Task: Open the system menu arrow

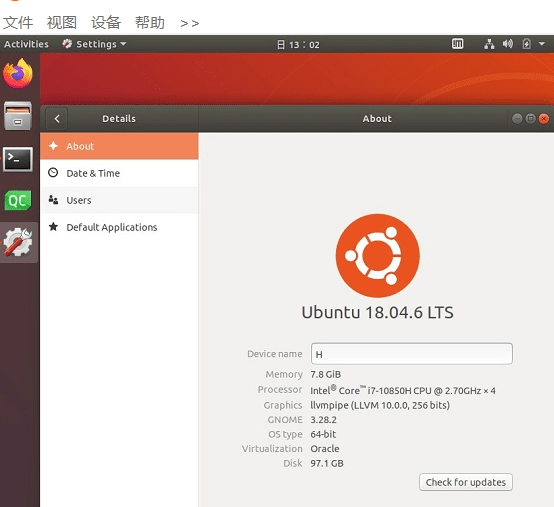Action: tap(542, 44)
